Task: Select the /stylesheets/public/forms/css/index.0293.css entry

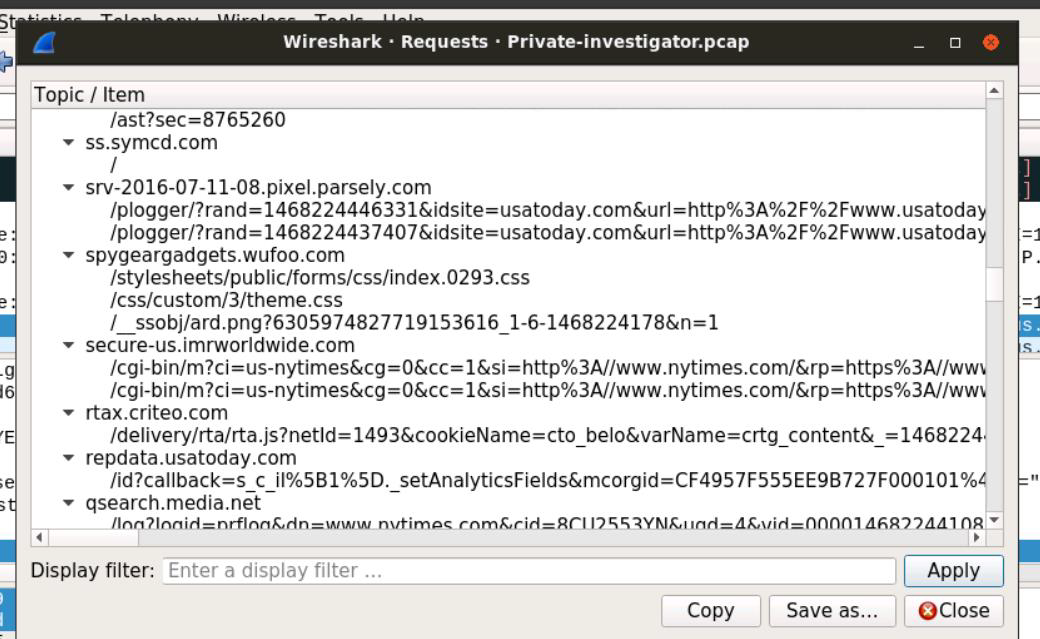Action: [320, 277]
